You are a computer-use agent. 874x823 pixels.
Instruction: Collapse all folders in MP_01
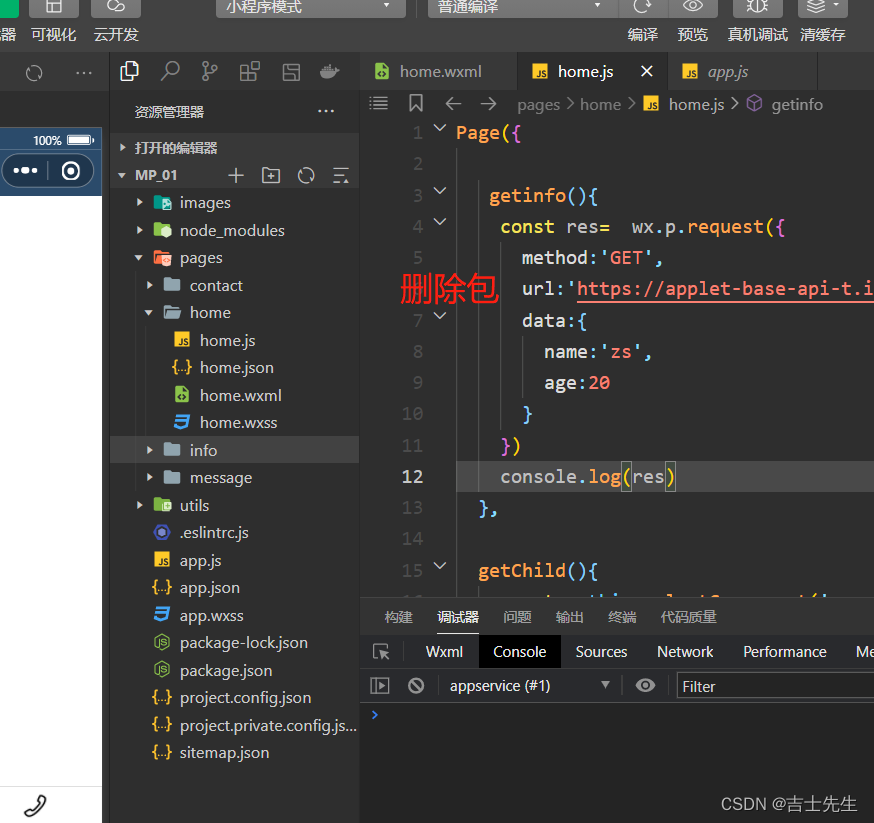(x=341, y=176)
